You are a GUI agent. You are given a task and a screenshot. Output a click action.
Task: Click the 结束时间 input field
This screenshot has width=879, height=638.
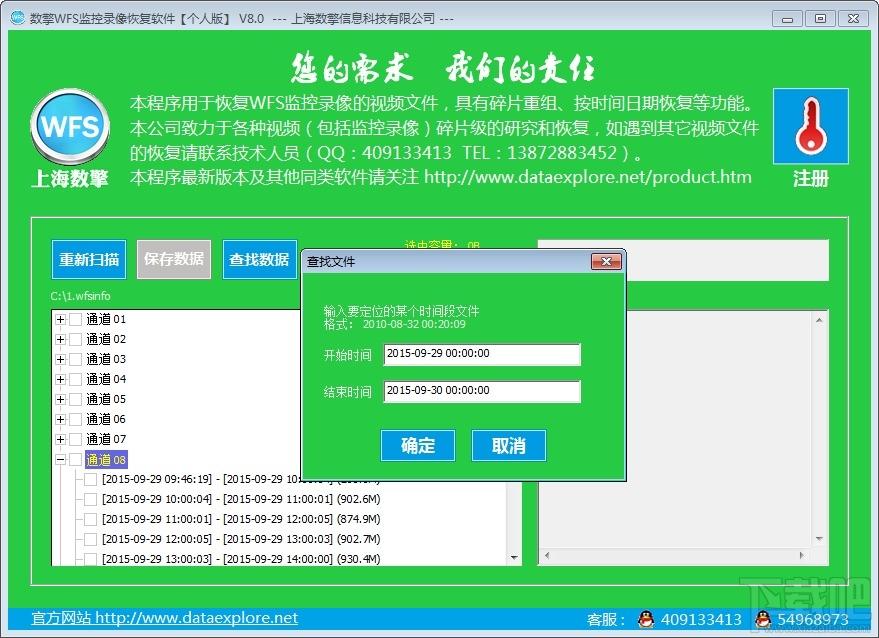click(482, 391)
